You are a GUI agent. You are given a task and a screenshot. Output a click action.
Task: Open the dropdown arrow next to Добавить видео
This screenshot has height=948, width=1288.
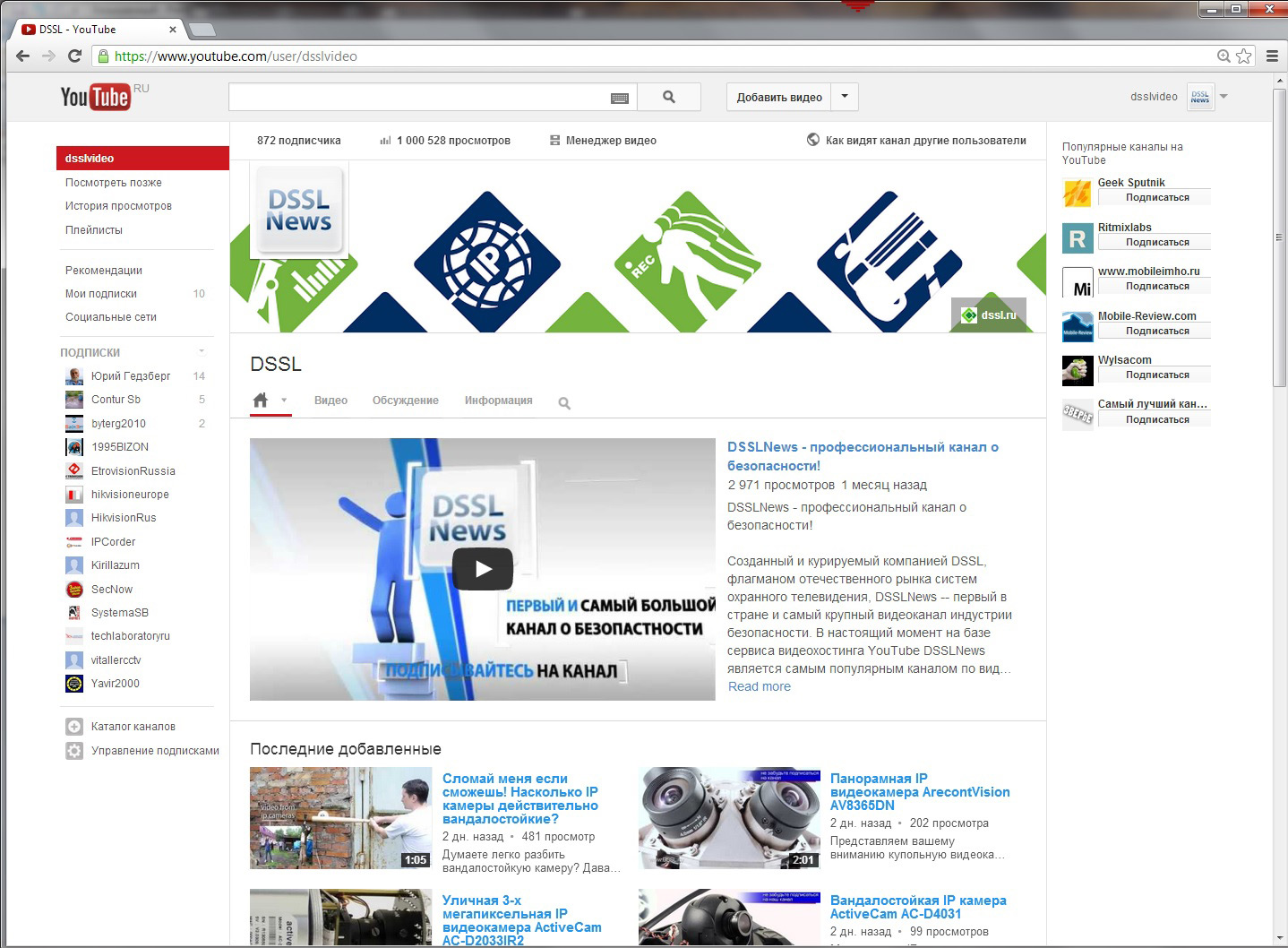click(845, 97)
